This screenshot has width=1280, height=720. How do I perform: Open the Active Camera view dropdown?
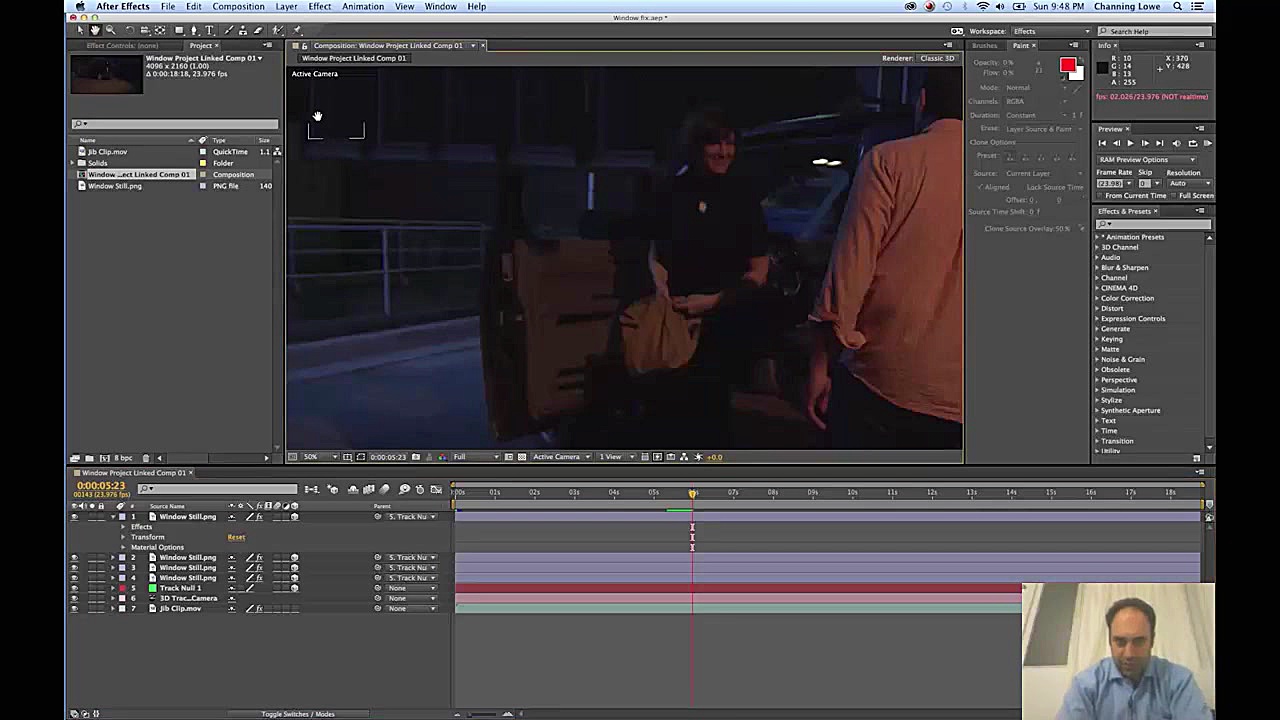[x=559, y=457]
